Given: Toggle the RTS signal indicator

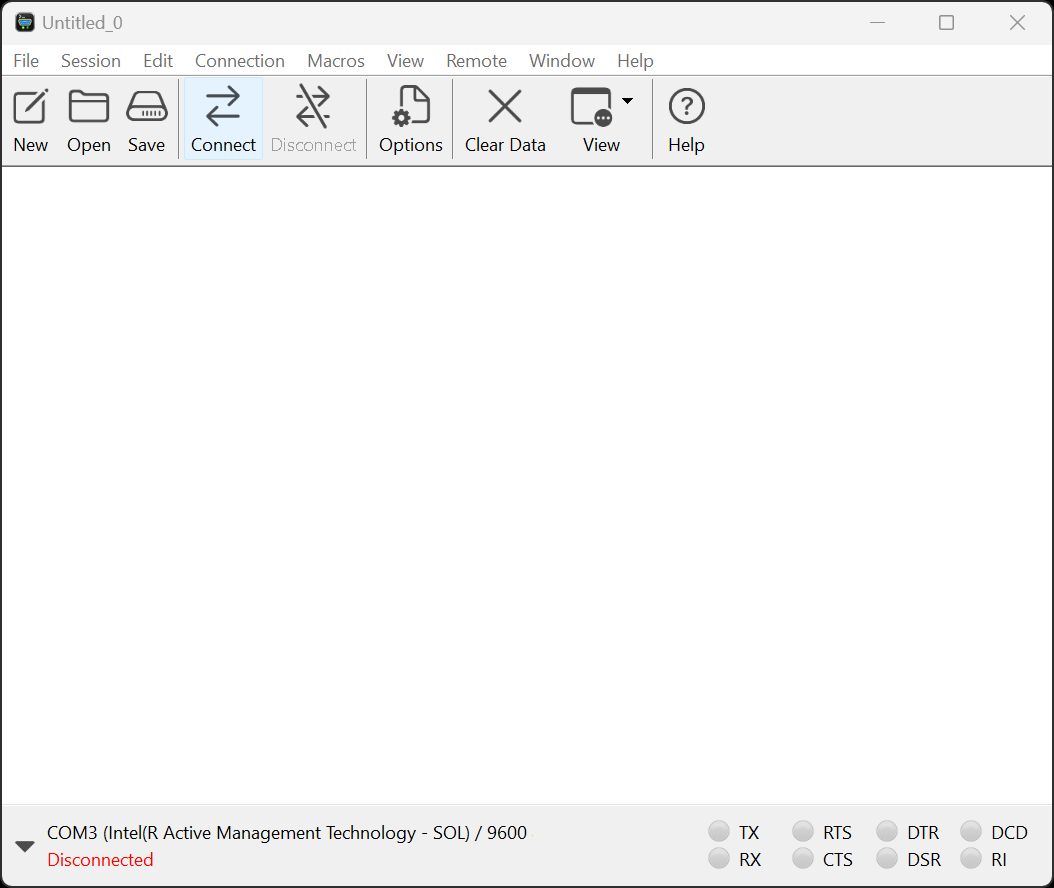Looking at the screenshot, I should [x=803, y=831].
